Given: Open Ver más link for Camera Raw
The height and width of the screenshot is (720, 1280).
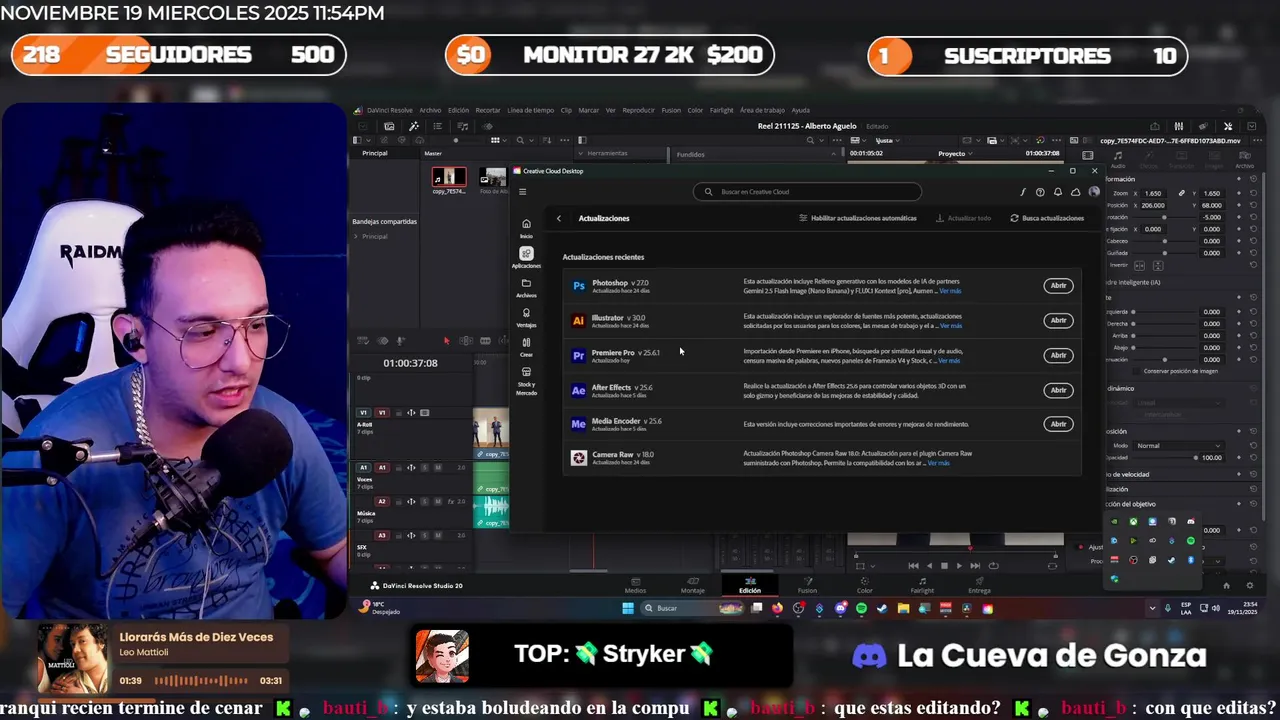Looking at the screenshot, I should (938, 463).
